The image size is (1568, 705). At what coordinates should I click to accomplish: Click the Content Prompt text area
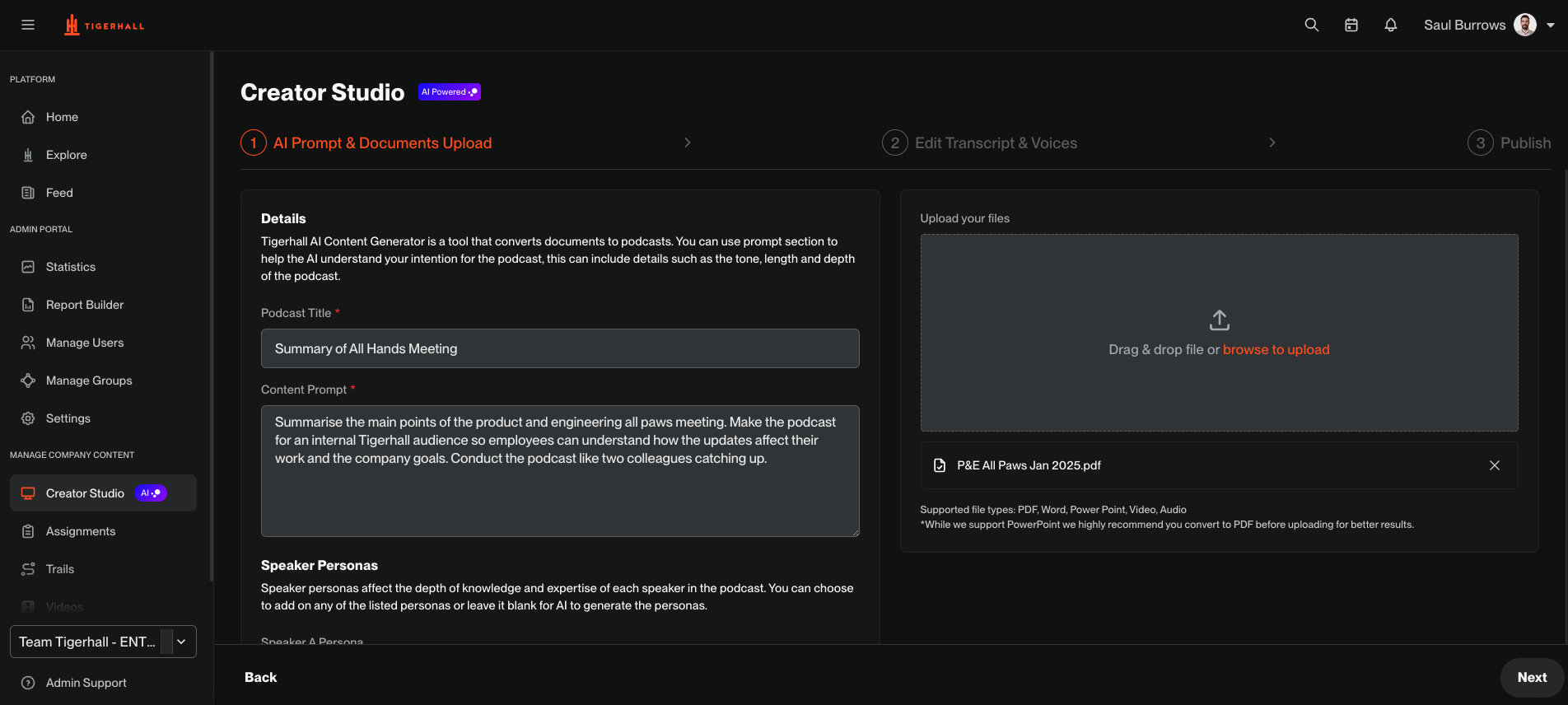click(x=560, y=471)
